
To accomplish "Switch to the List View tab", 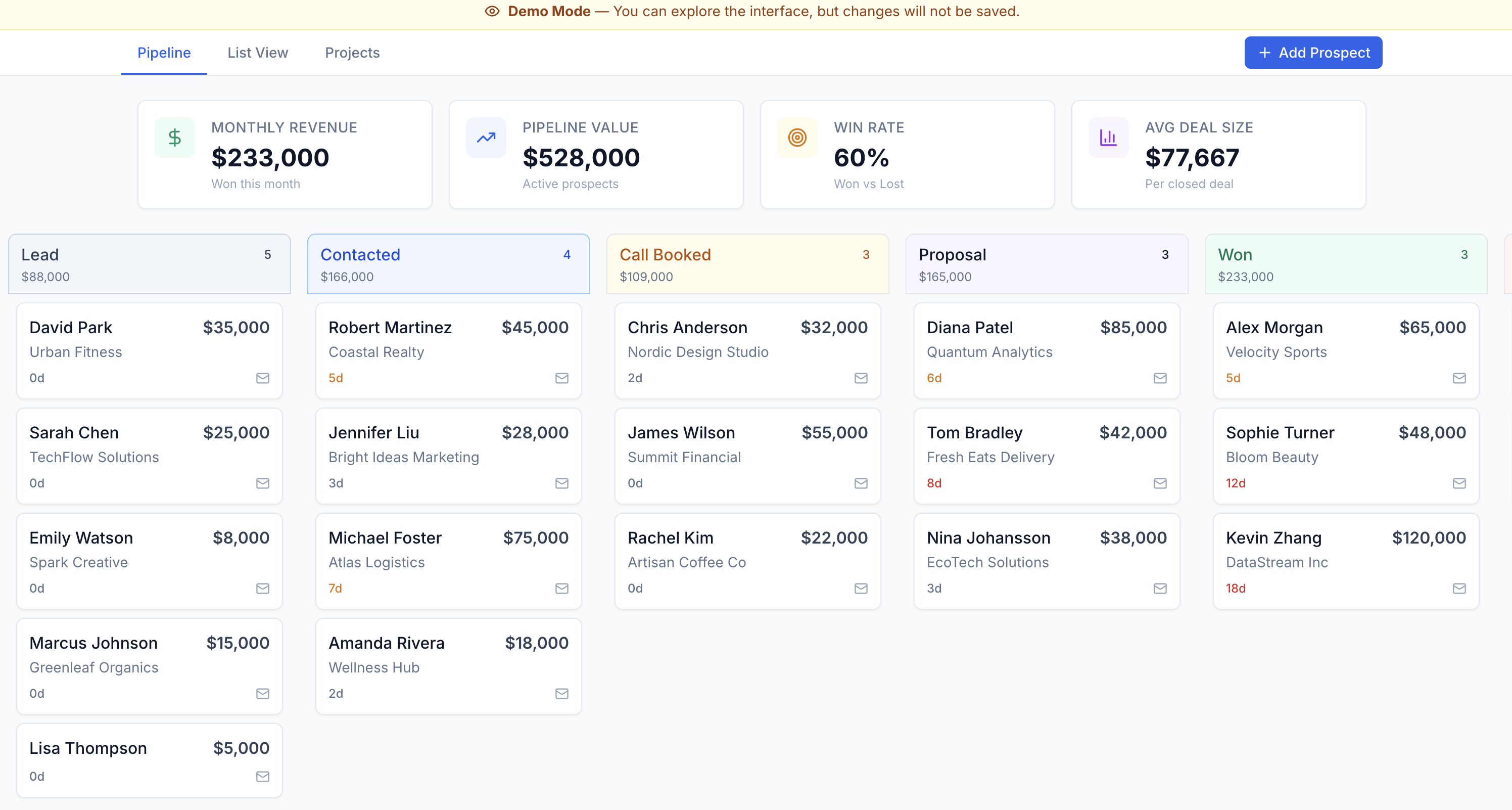I will click(257, 52).
